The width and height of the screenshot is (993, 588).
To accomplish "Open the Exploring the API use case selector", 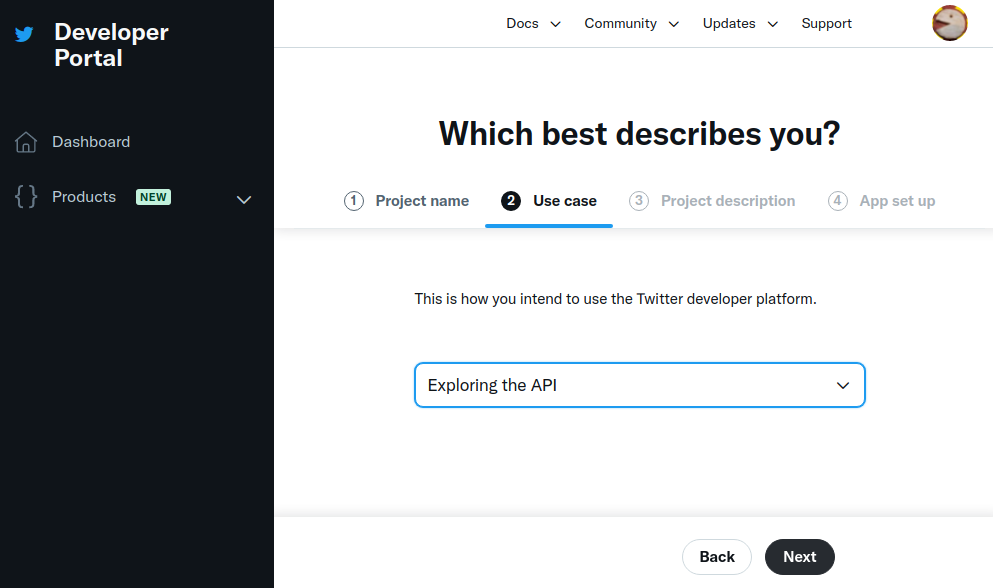I will (x=639, y=385).
